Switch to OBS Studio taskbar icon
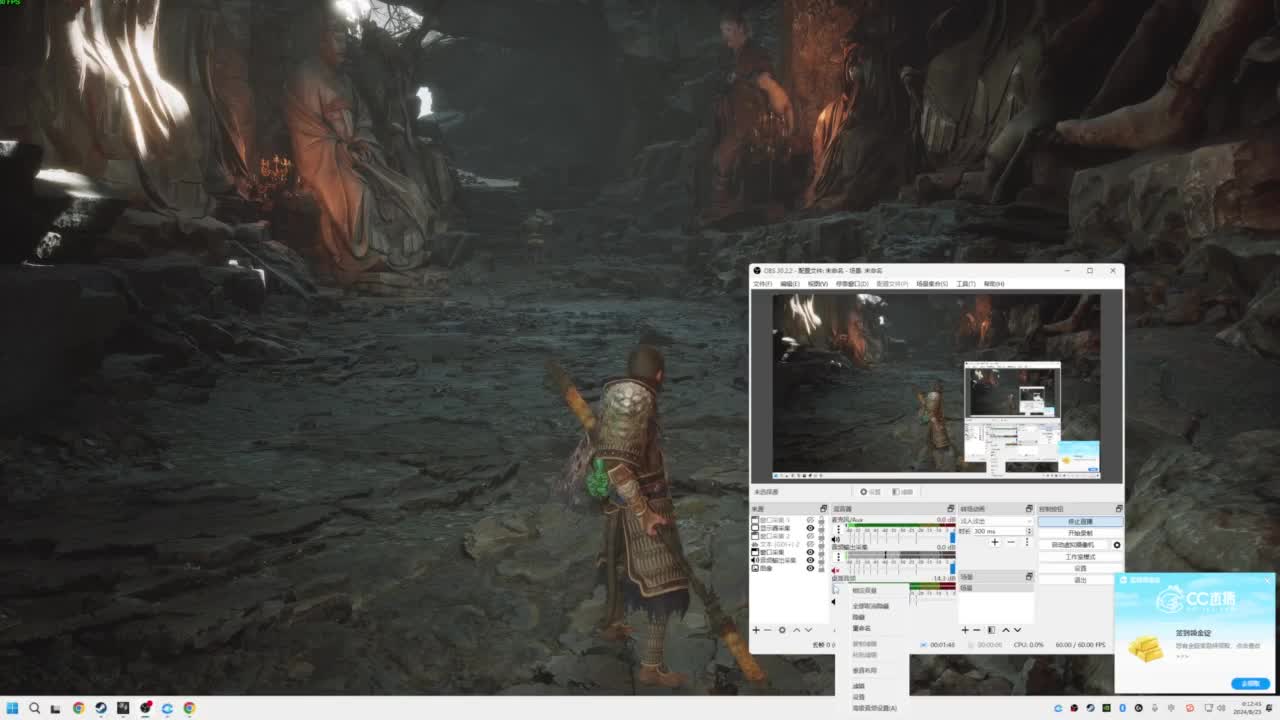This screenshot has height=720, width=1280. pyautogui.click(x=145, y=708)
